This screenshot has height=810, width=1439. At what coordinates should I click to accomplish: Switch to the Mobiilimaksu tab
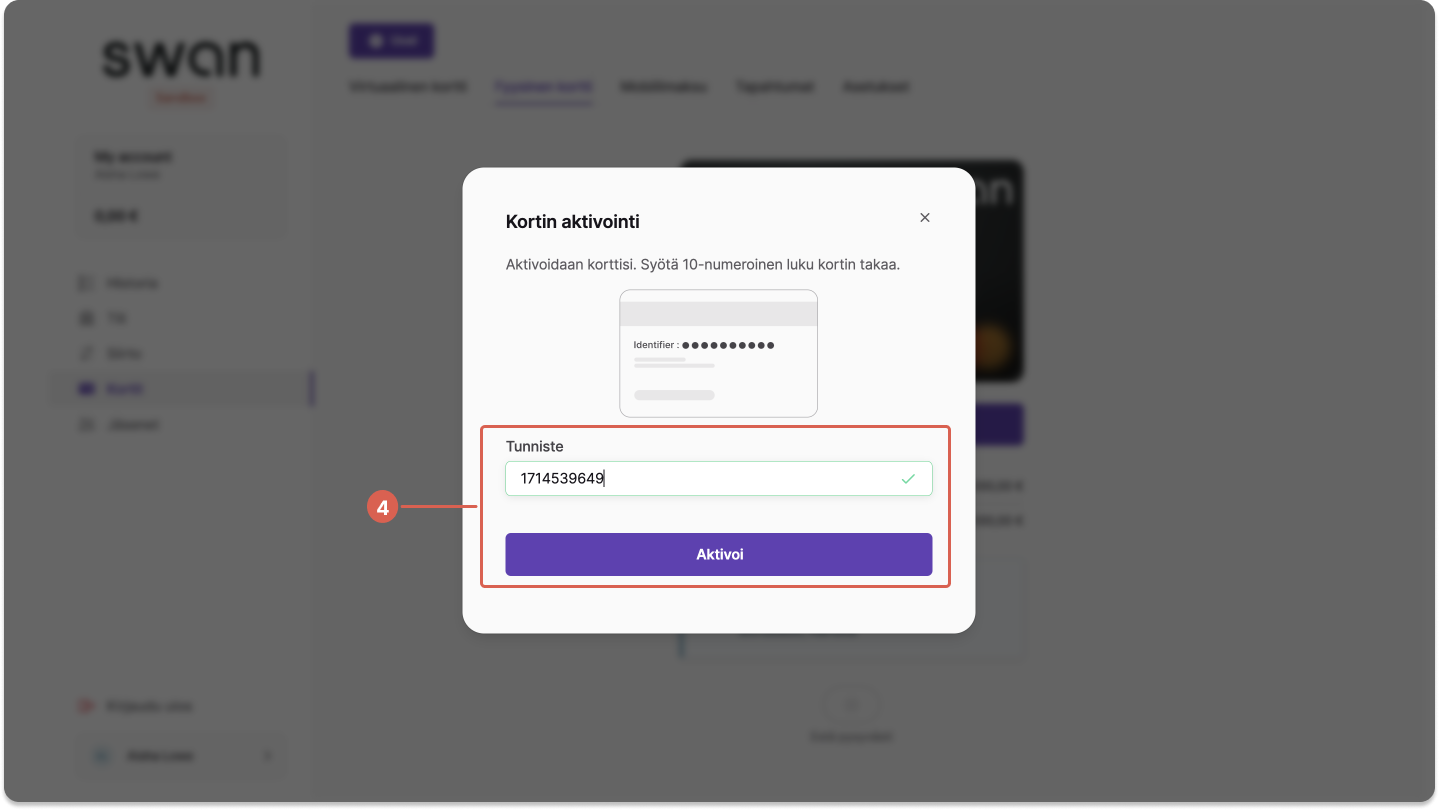[x=663, y=87]
